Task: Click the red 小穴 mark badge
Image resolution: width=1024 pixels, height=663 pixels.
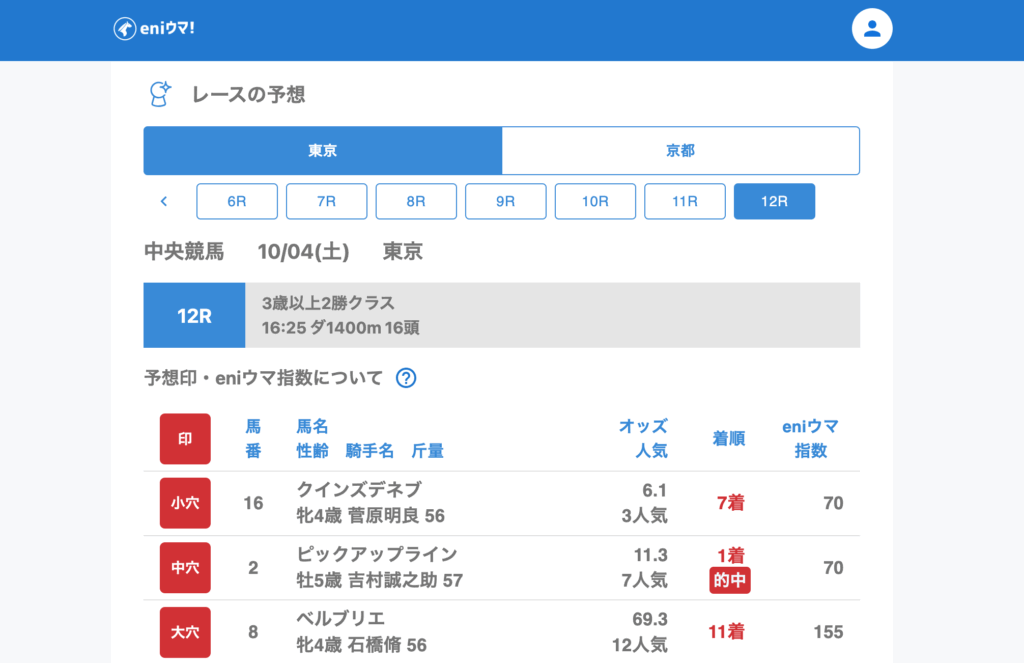Action: coord(185,503)
